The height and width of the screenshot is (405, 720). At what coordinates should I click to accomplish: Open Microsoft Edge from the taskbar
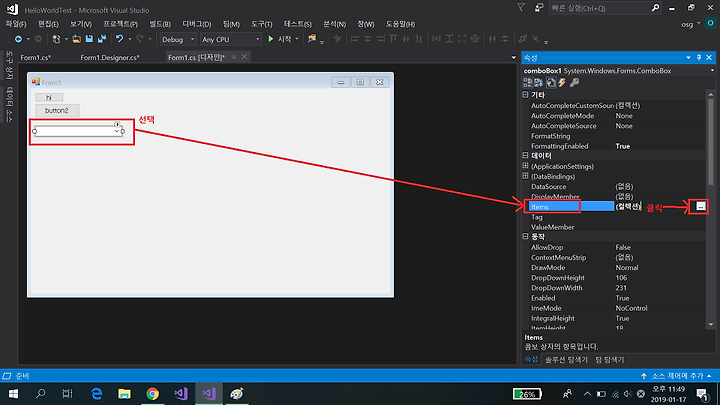96,394
